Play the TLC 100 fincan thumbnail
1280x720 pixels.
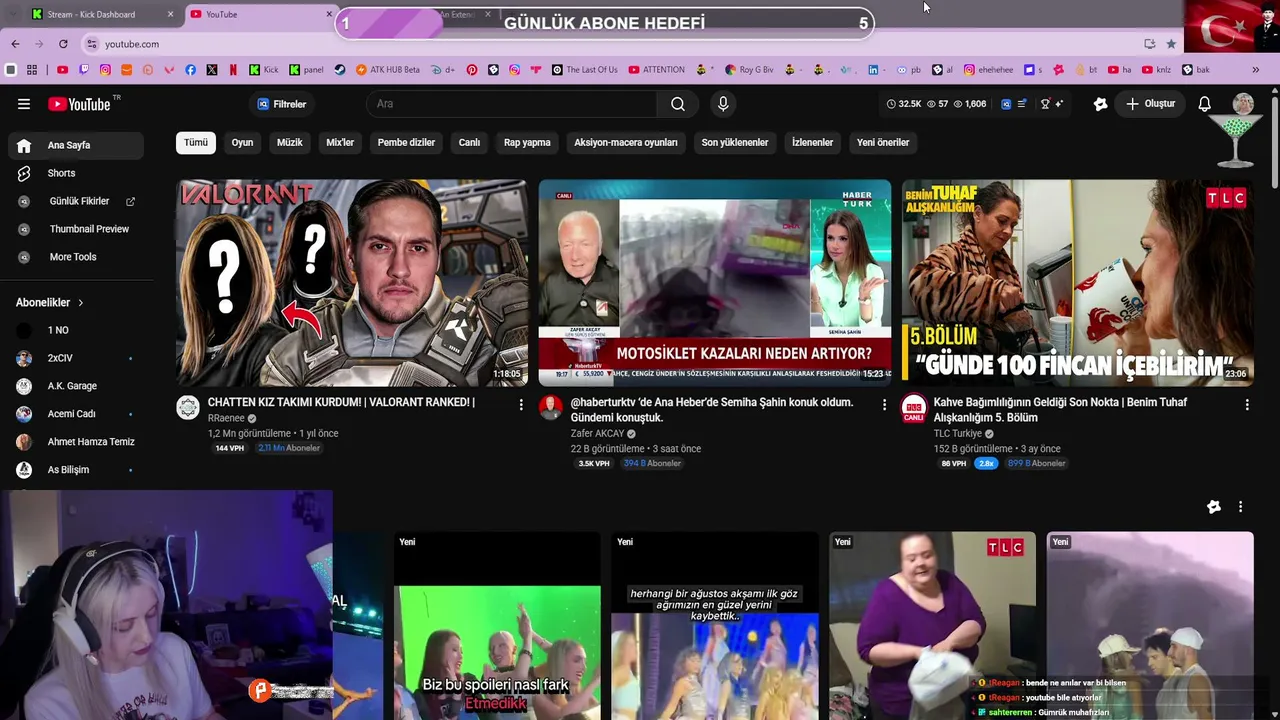(x=1078, y=283)
